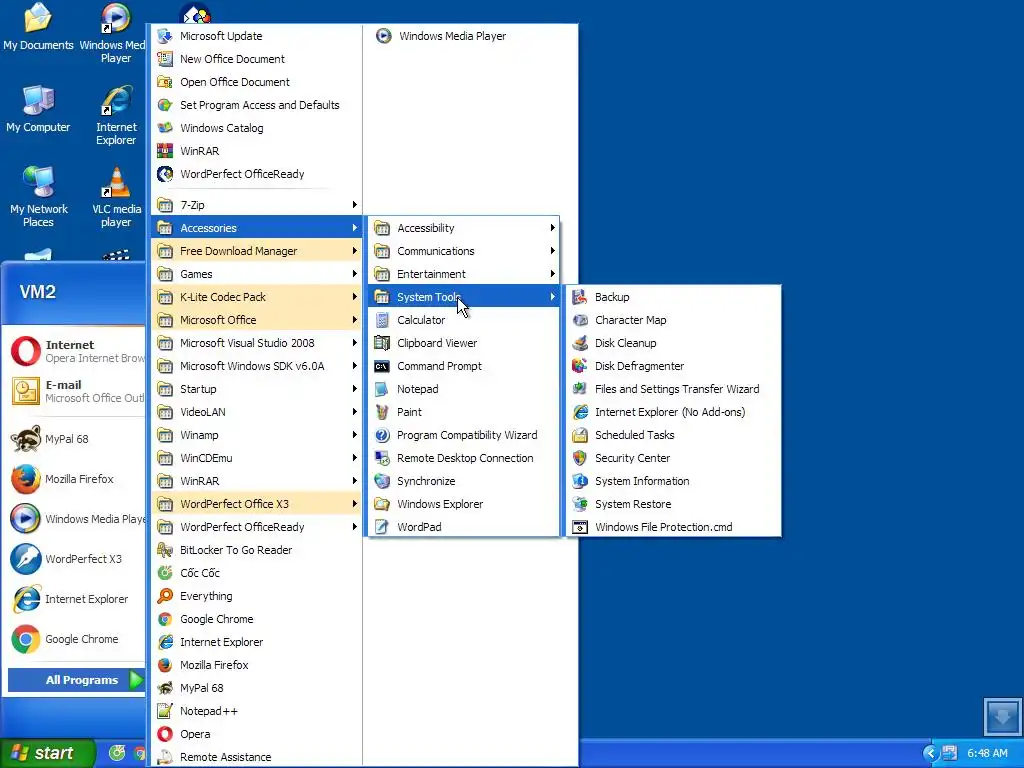This screenshot has height=768, width=1024.
Task: Expand the VideoLAN folder
Action: [x=256, y=412]
